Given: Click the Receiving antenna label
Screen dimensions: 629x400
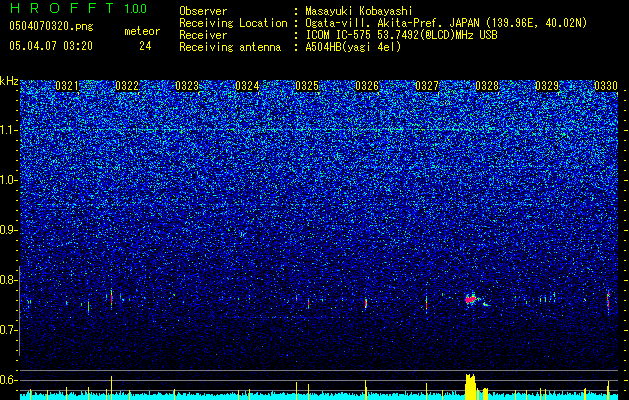Looking at the screenshot, I should click(230, 47).
